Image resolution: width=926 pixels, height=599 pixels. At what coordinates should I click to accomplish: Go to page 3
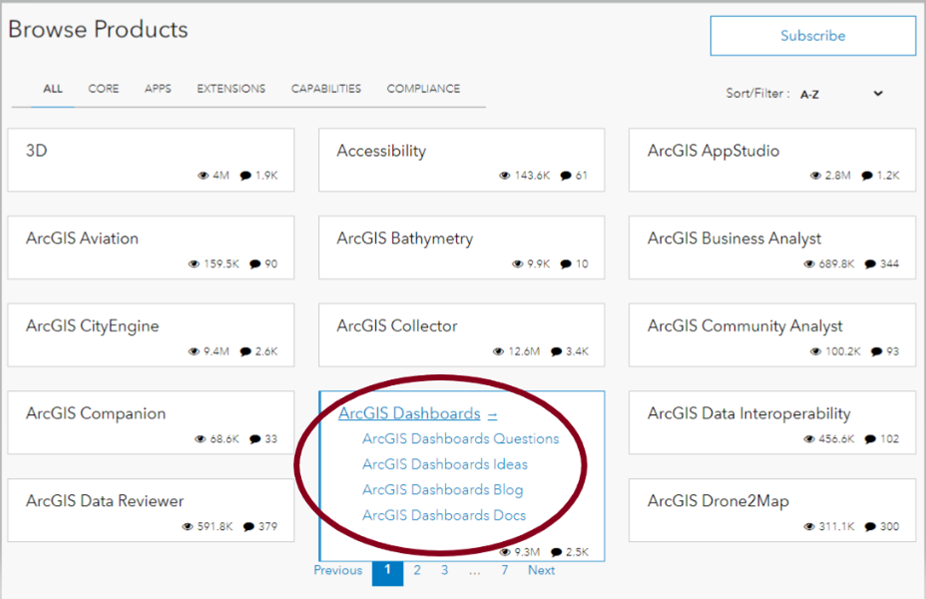(444, 570)
